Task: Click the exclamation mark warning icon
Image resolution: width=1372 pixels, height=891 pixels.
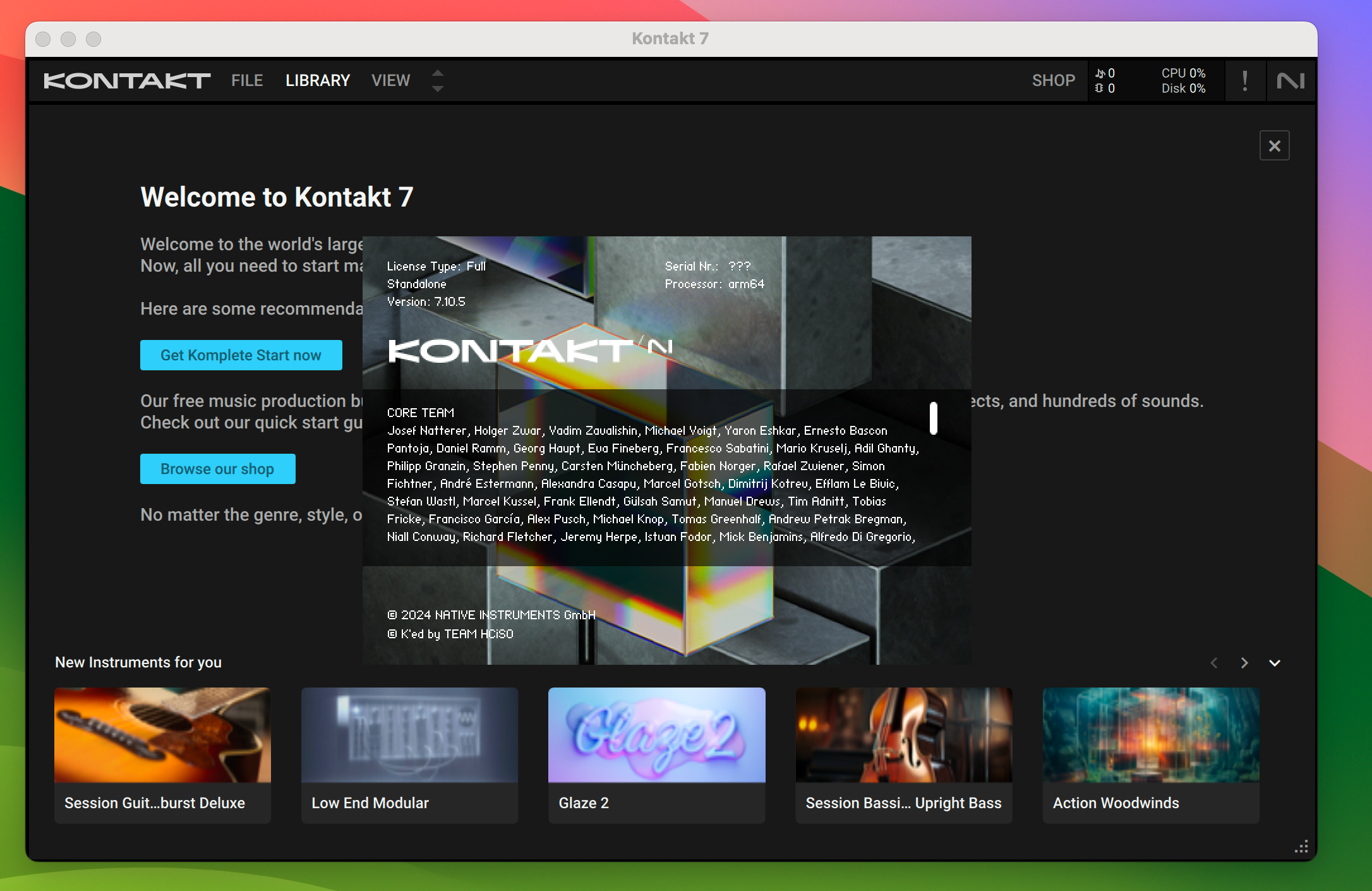Action: (x=1245, y=81)
